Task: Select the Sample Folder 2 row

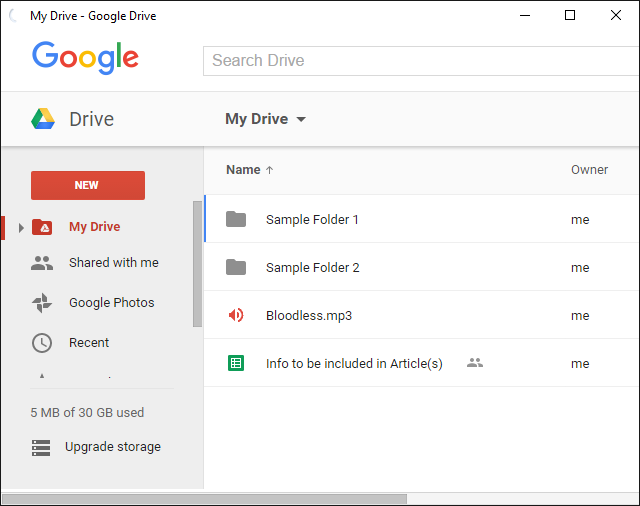Action: (422, 267)
